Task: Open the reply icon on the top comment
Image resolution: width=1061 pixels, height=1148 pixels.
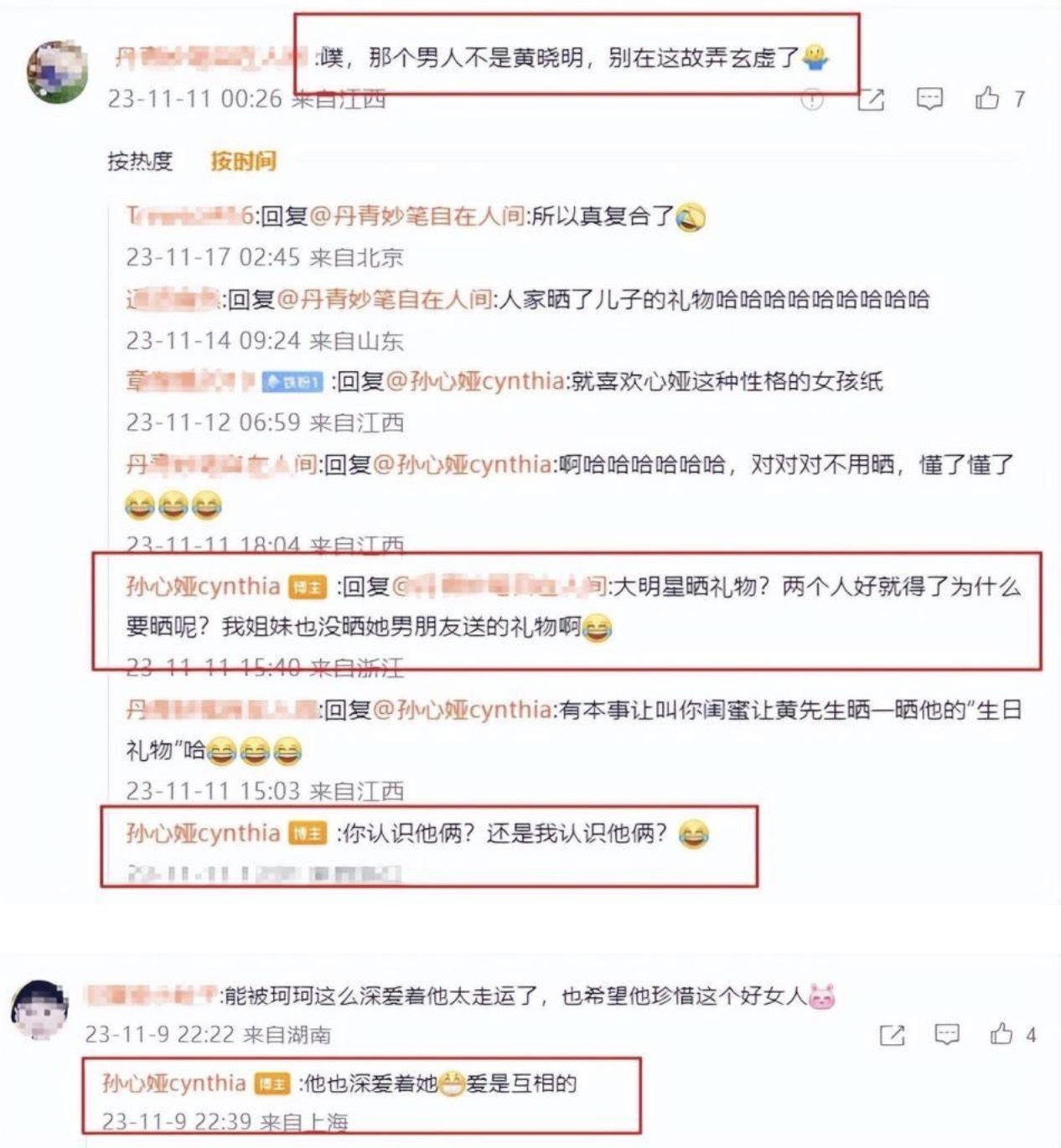Action: coord(929,100)
